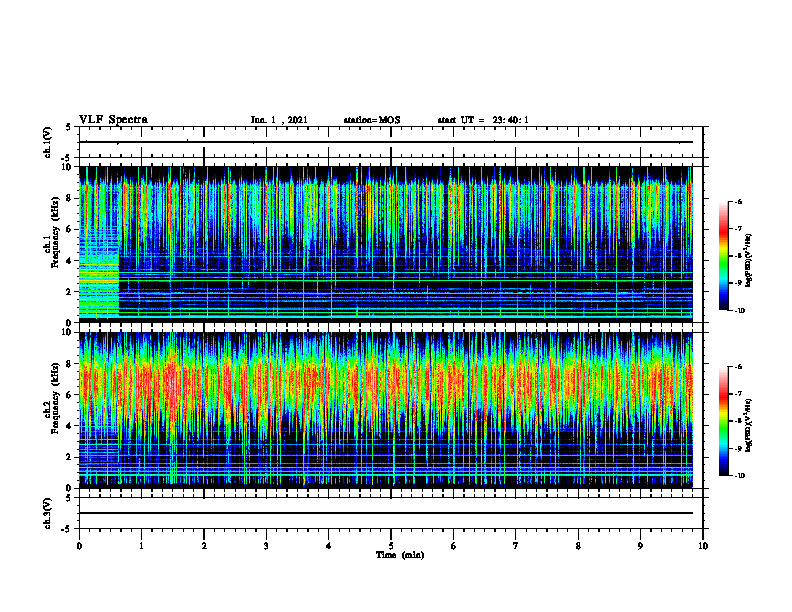Click the station=MOS label
Viewport: 792px width, 612px height.
pos(372,120)
